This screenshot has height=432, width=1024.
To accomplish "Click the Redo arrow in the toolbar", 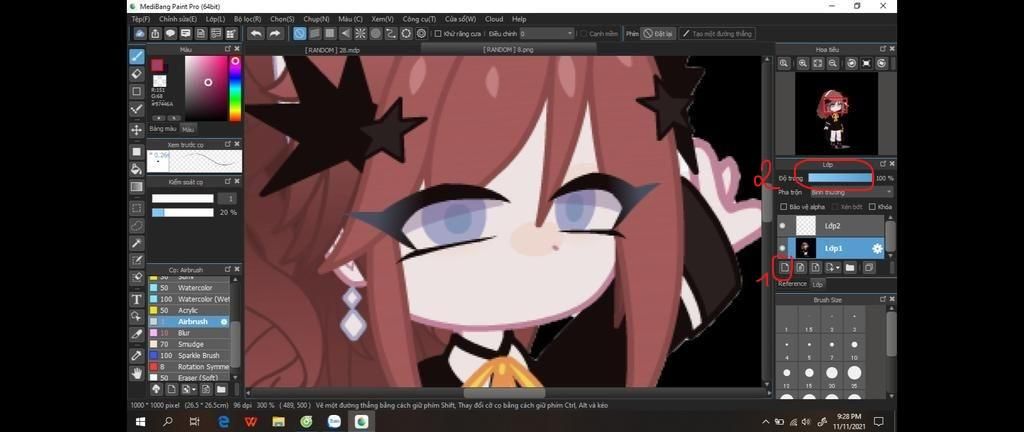I will tap(275, 33).
